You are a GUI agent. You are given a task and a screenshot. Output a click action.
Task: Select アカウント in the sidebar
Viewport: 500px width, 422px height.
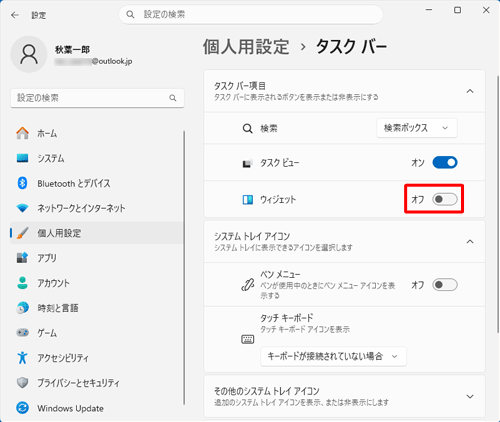tap(97, 283)
